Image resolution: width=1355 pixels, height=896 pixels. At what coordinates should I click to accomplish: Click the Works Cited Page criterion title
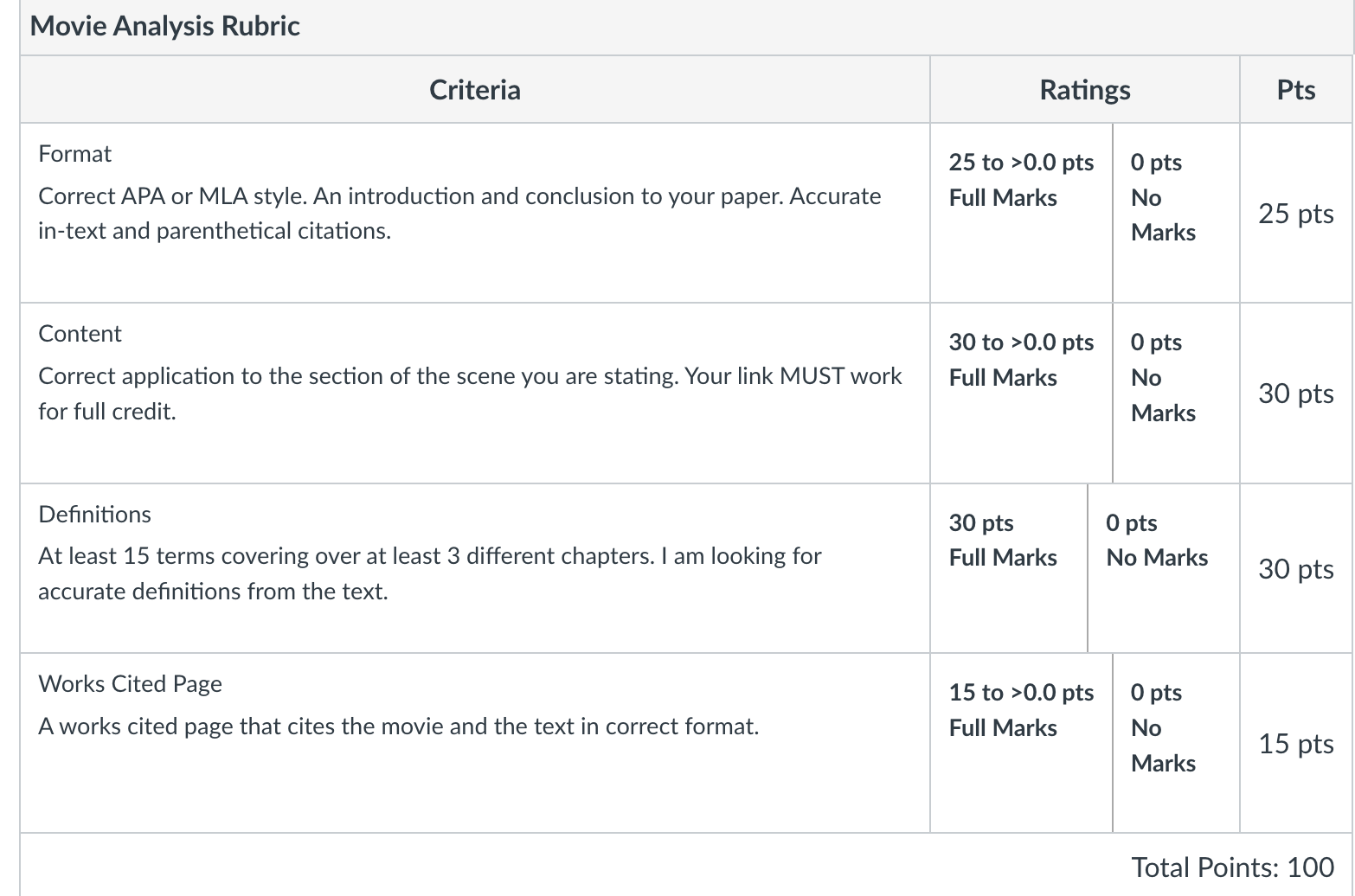[x=130, y=684]
